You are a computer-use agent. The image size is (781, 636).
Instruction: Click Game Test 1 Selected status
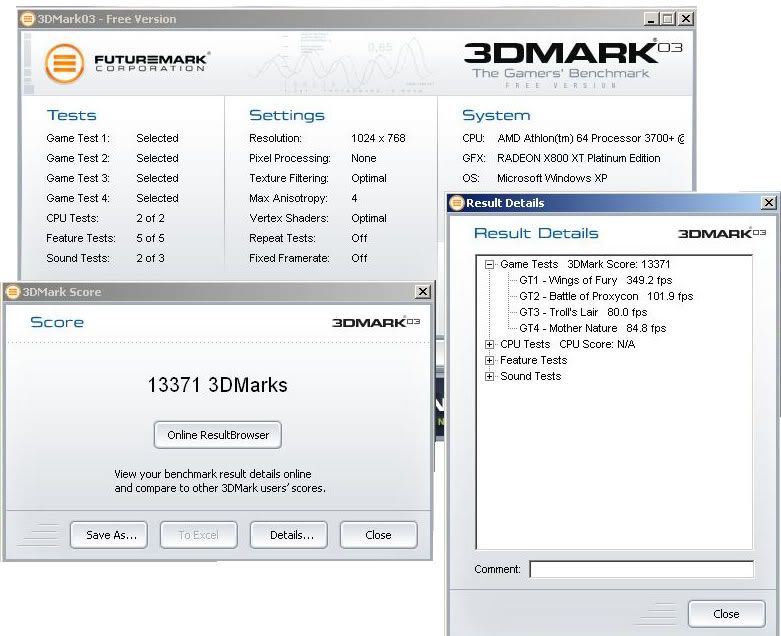[x=157, y=138]
